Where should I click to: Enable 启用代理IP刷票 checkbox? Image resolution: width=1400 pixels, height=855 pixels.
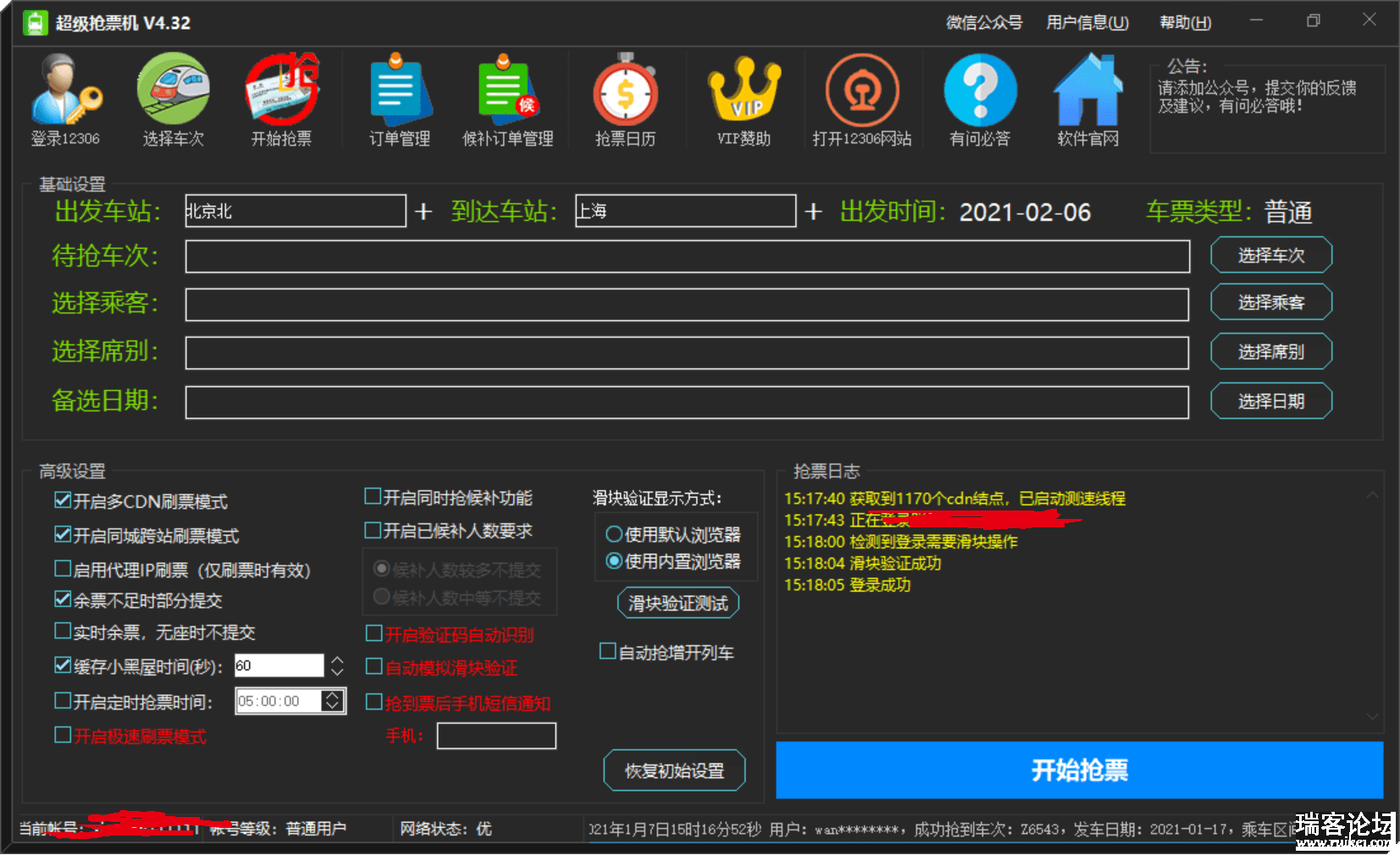tap(63, 568)
